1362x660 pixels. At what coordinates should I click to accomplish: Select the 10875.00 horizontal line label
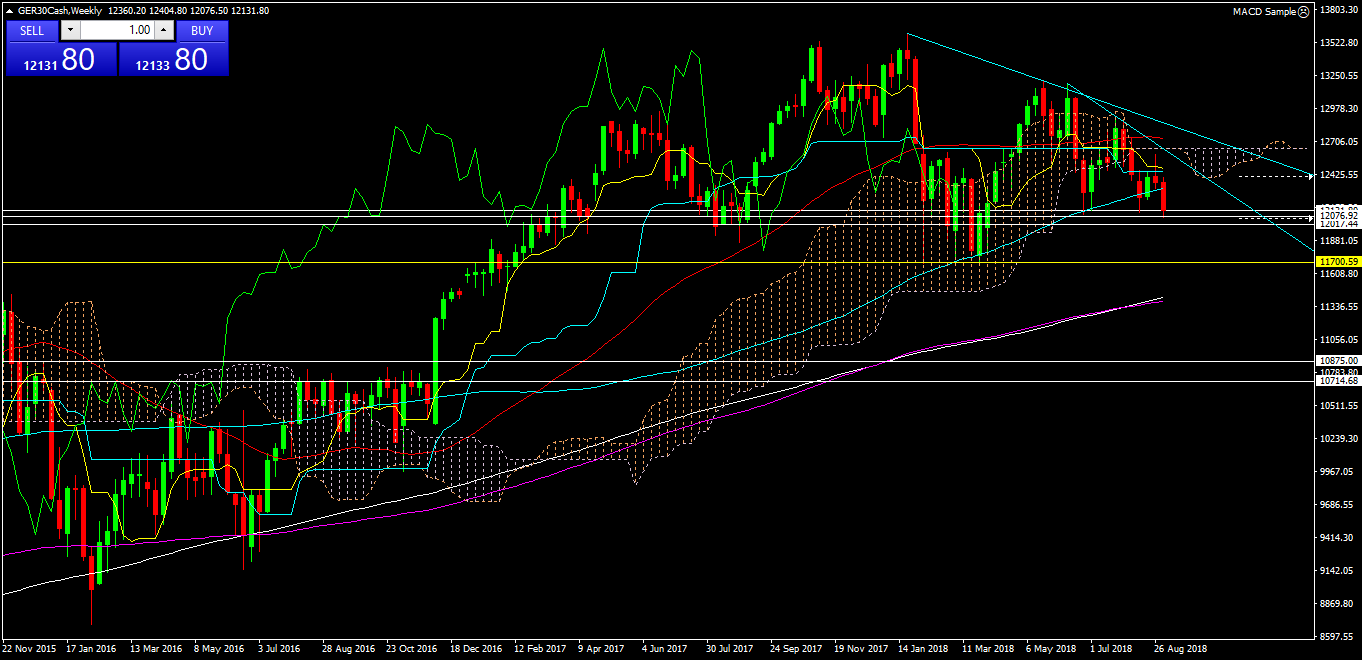(1338, 360)
